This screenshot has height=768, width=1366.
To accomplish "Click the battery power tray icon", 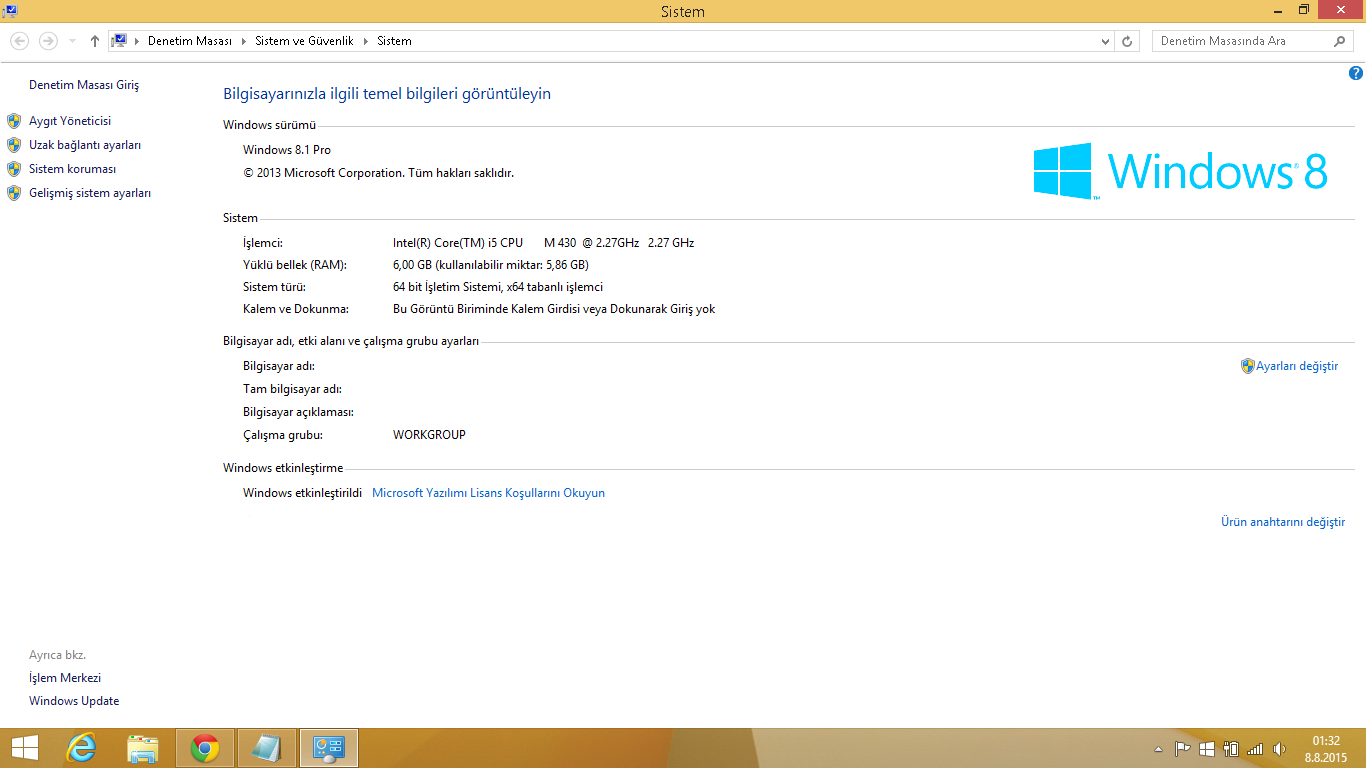I will click(x=1231, y=748).
